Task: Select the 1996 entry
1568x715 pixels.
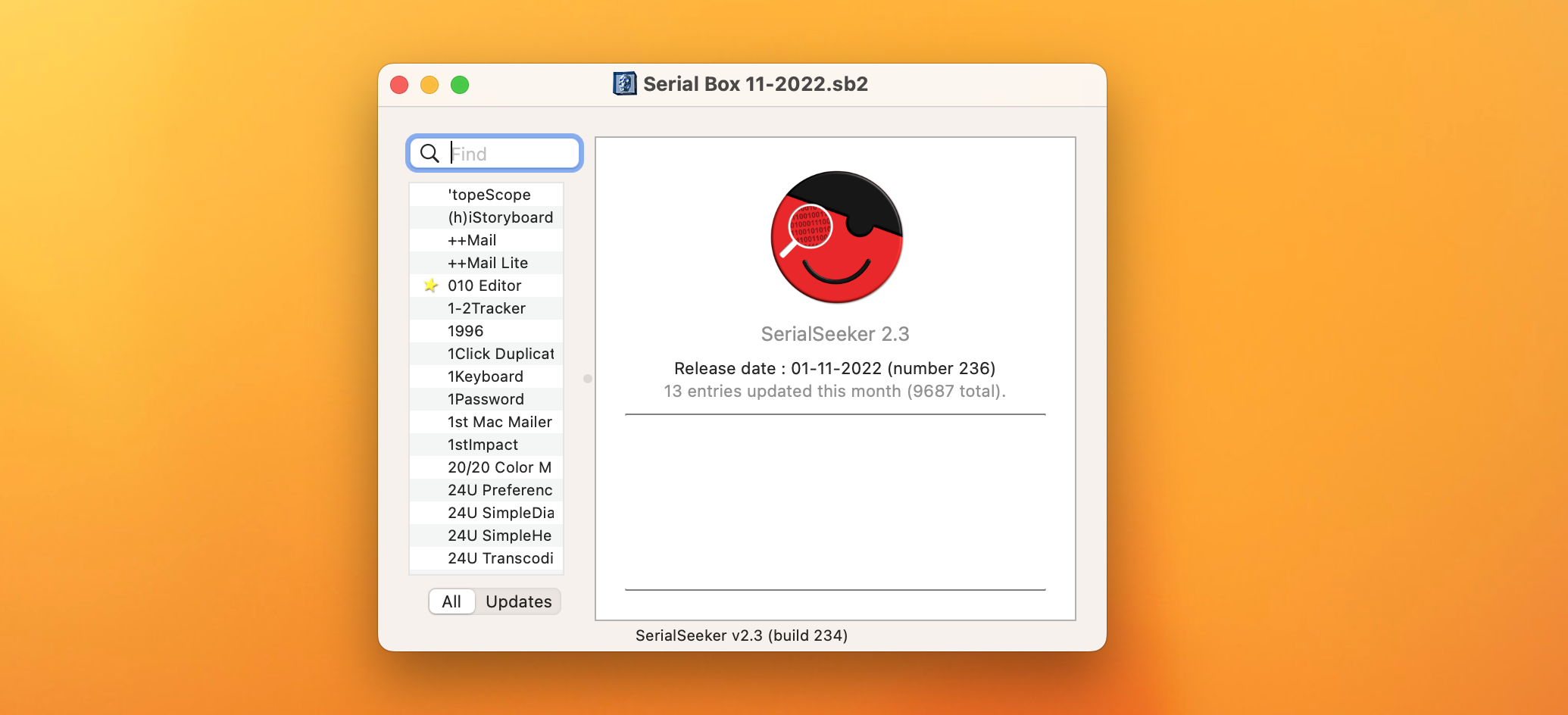Action: coord(486,331)
